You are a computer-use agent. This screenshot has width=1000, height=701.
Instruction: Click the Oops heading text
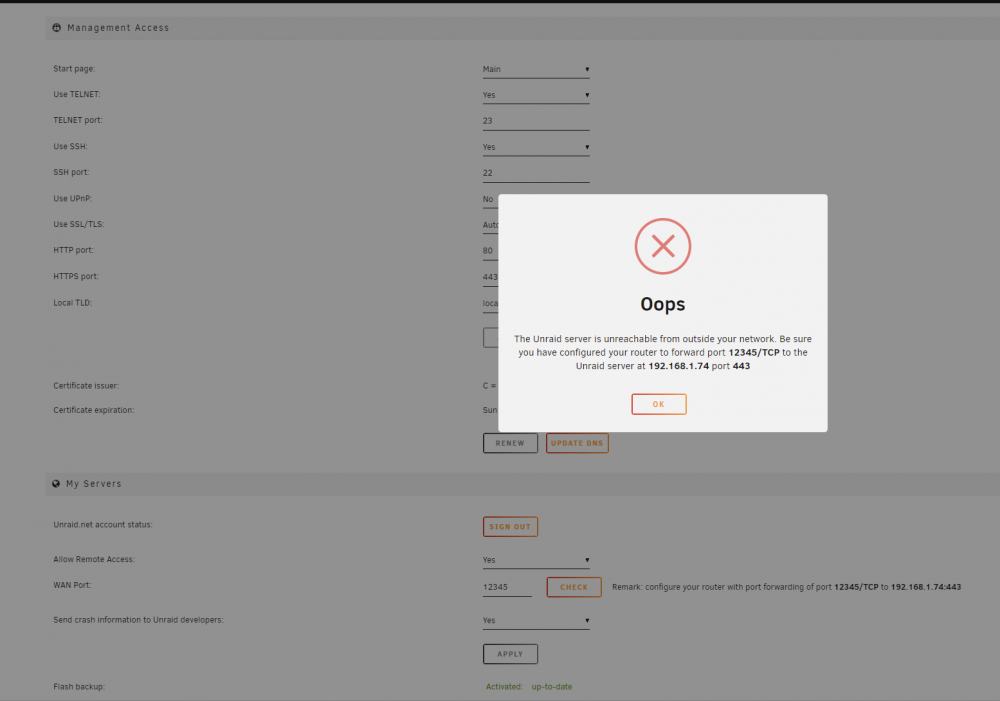[x=663, y=304]
